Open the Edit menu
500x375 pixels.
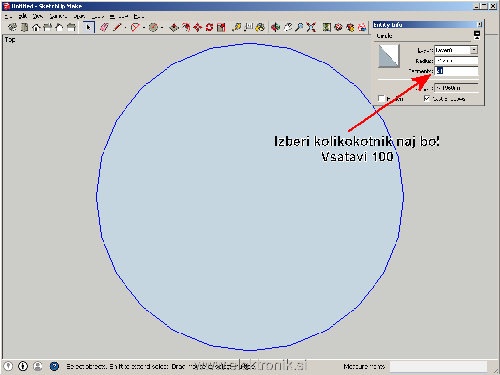click(23, 16)
